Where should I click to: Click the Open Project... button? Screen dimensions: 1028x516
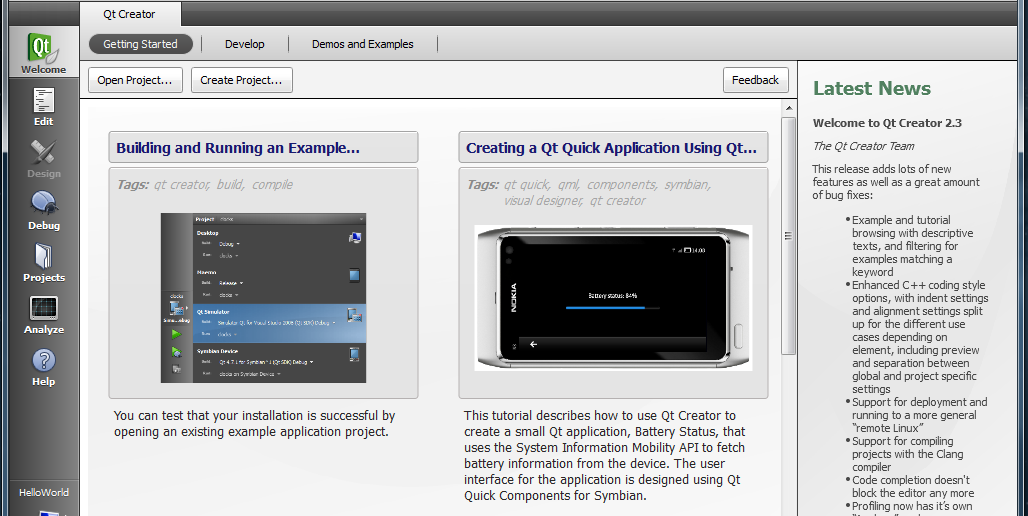coord(135,80)
